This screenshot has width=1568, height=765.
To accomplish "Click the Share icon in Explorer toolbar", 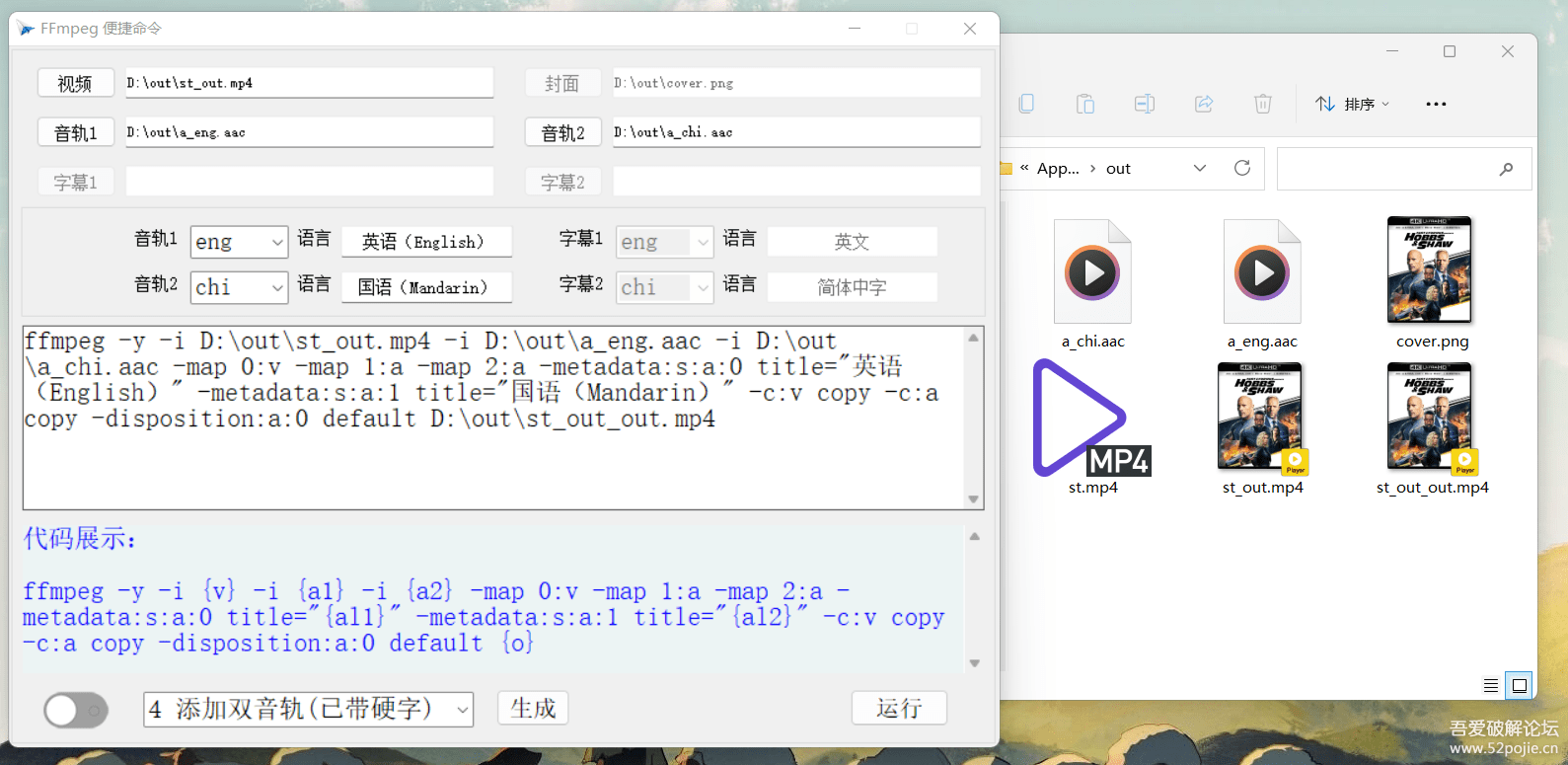I will 1204,104.
